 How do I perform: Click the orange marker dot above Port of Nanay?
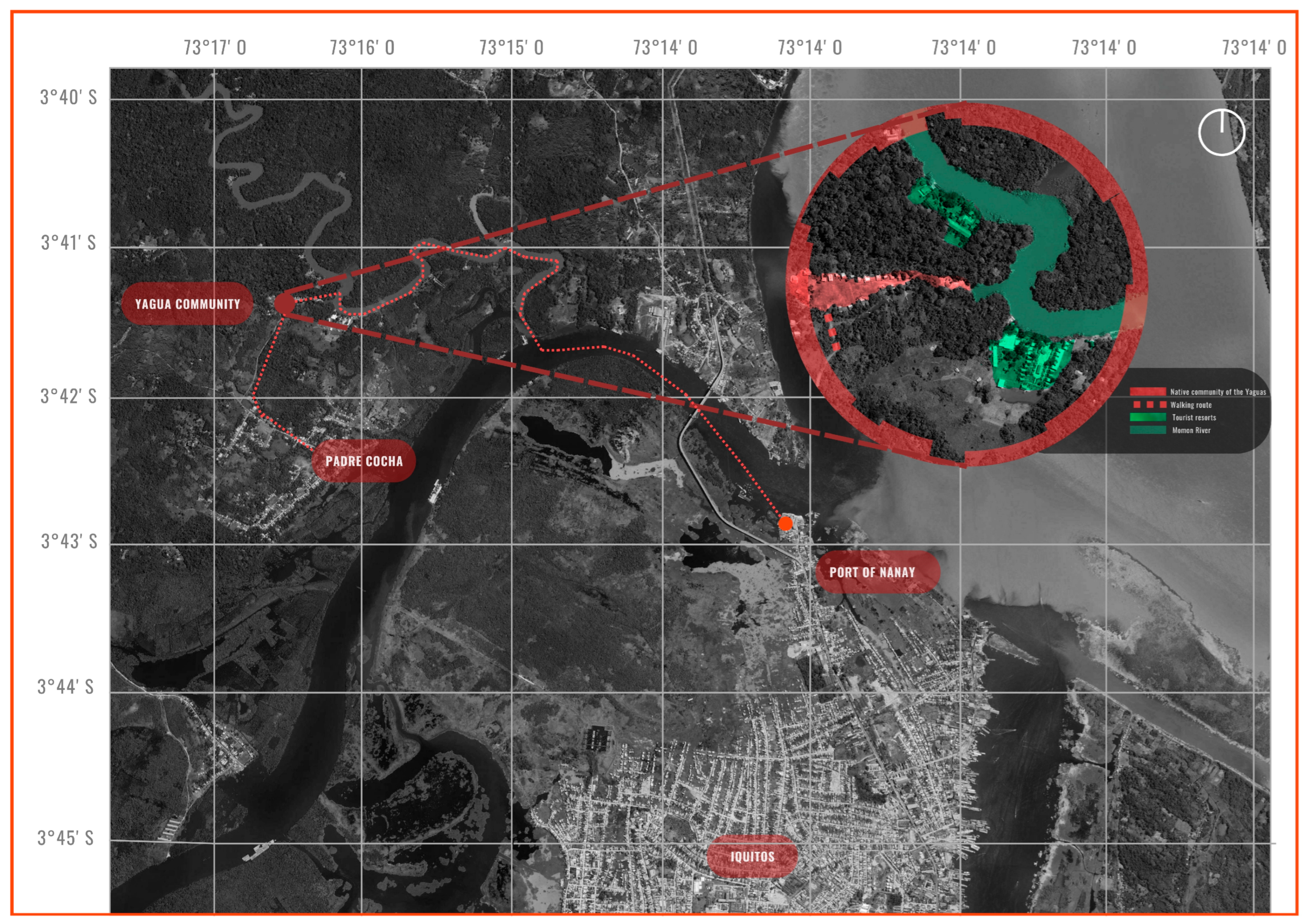click(786, 524)
